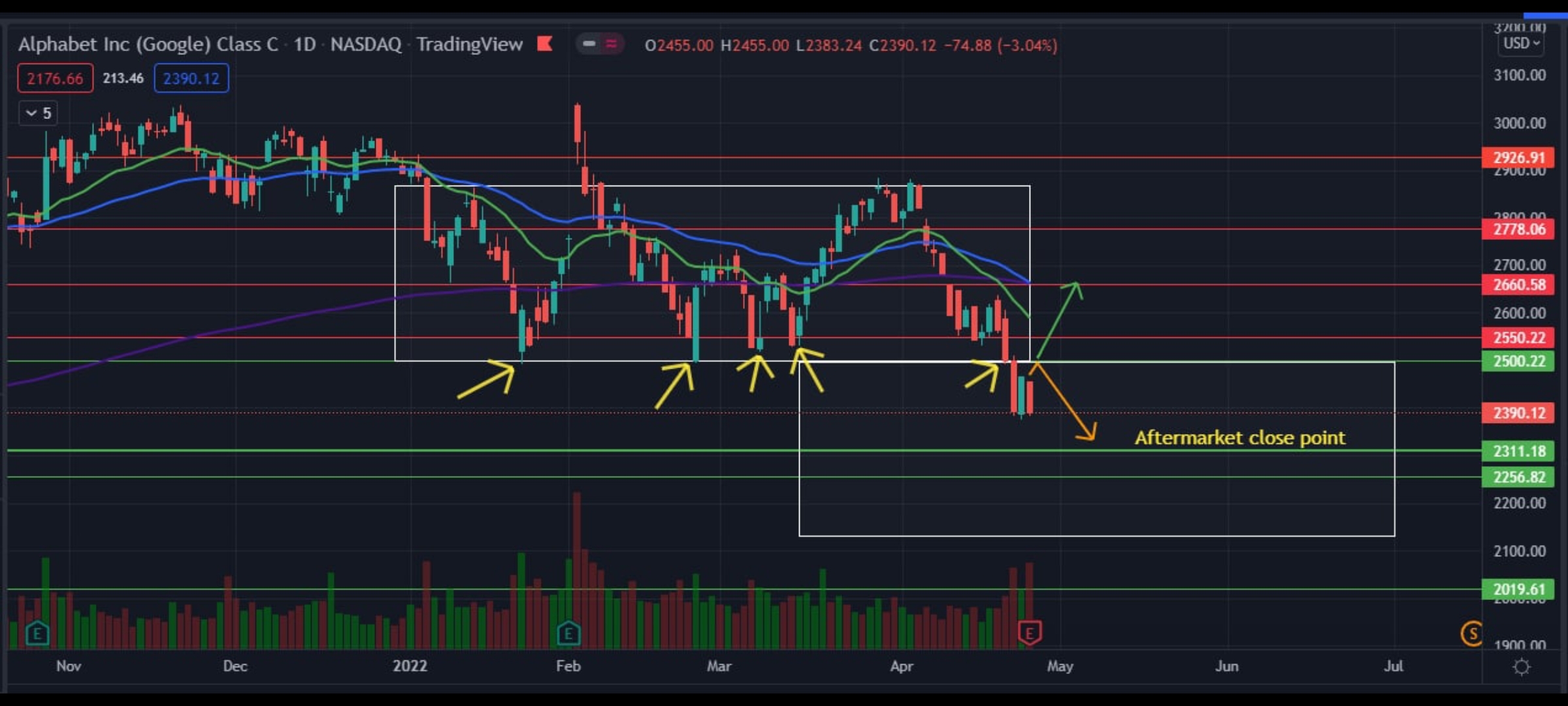Toggle the pink data mode indicator
The image size is (1568, 706).
pyautogui.click(x=612, y=44)
